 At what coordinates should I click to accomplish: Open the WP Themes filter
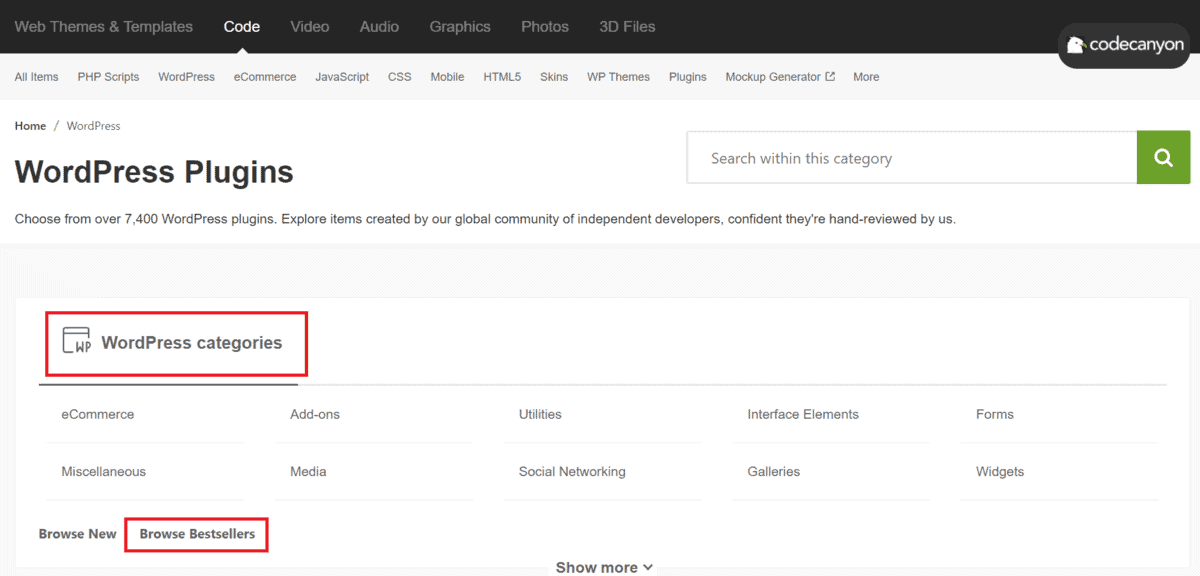click(618, 76)
